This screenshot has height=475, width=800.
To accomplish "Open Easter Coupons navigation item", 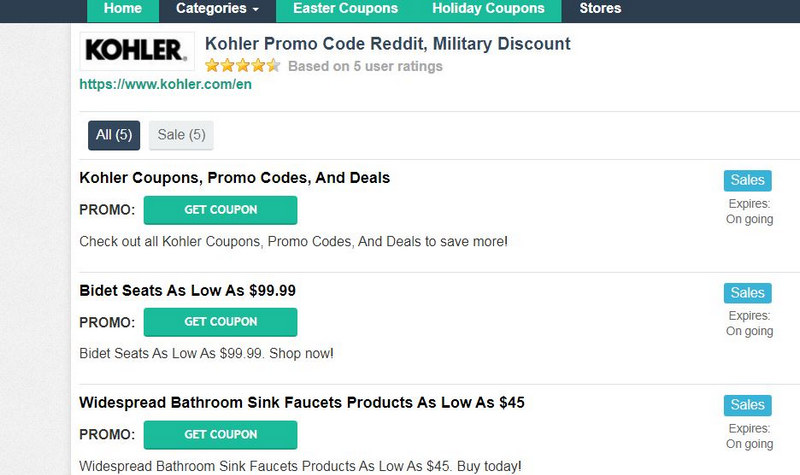I will click(x=345, y=9).
